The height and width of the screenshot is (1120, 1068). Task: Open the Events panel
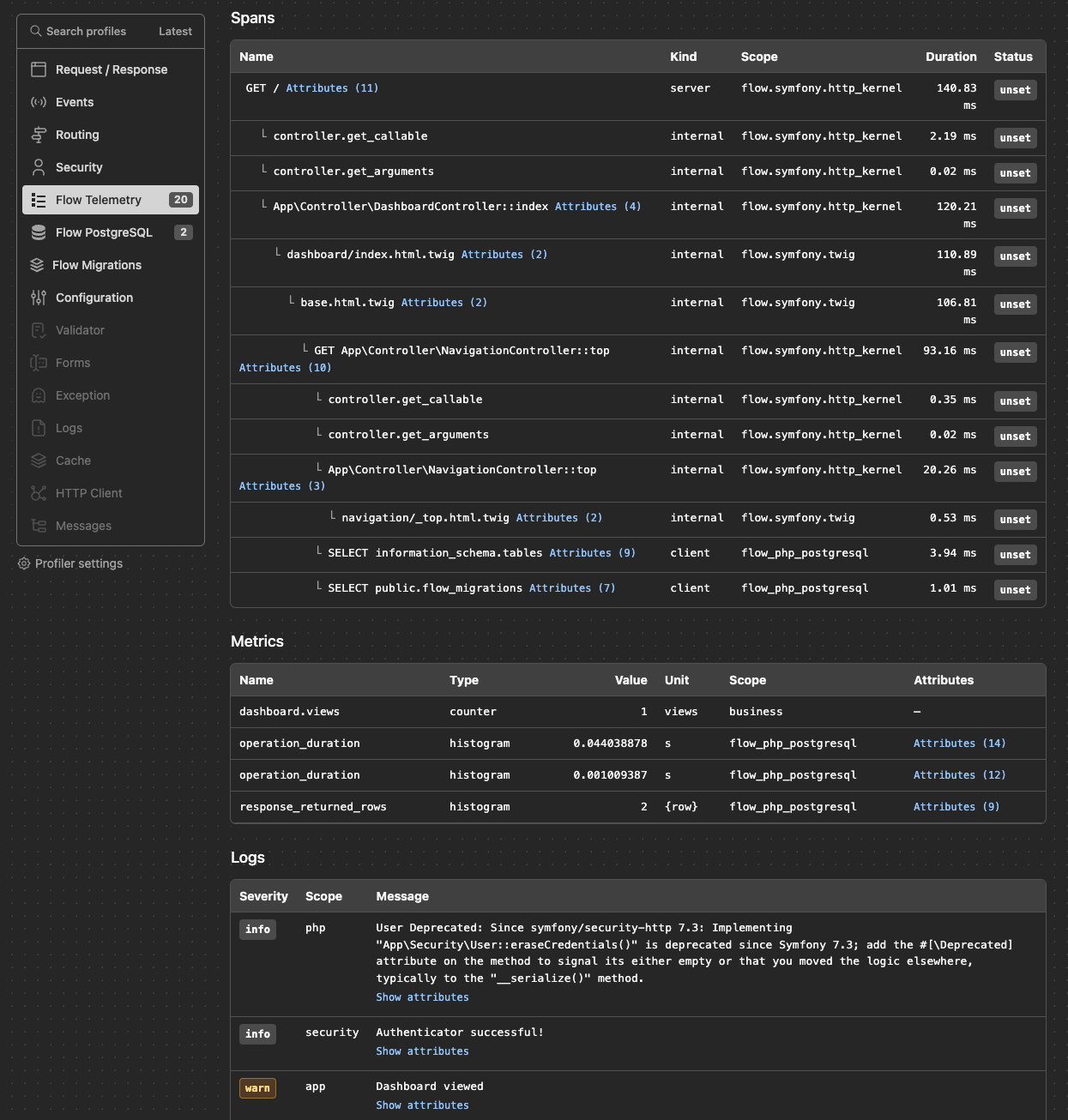pos(111,102)
